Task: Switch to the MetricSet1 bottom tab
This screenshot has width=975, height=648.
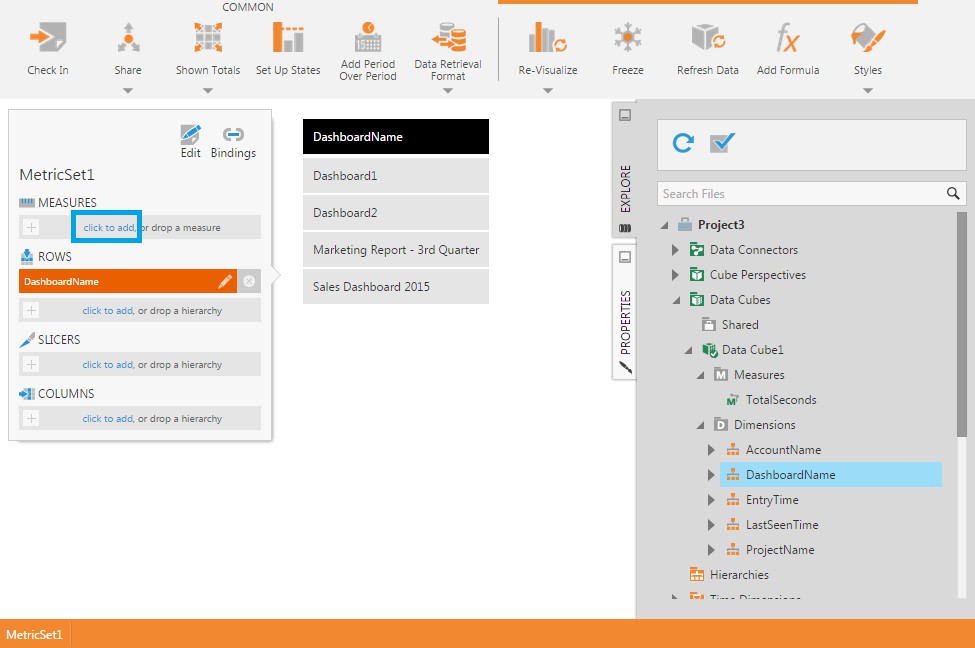Action: pos(35,634)
